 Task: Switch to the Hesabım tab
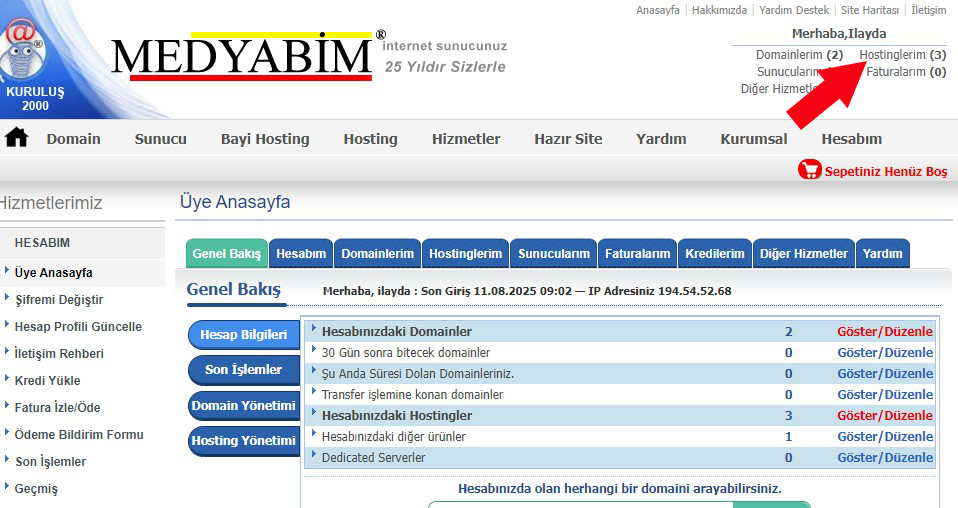301,254
